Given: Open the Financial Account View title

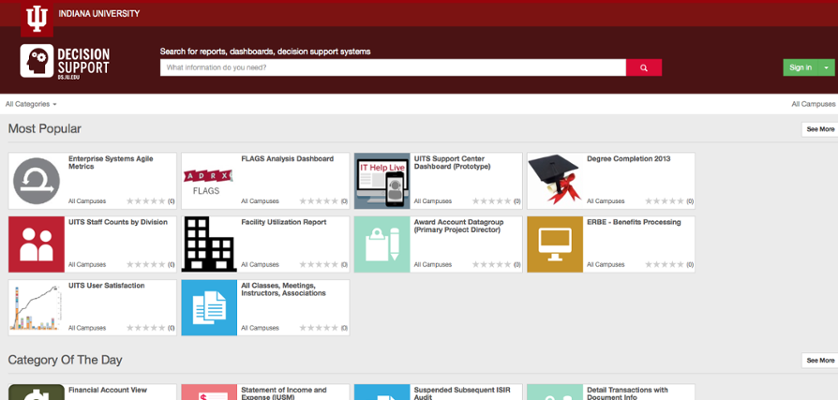Looking at the screenshot, I should point(107,390).
